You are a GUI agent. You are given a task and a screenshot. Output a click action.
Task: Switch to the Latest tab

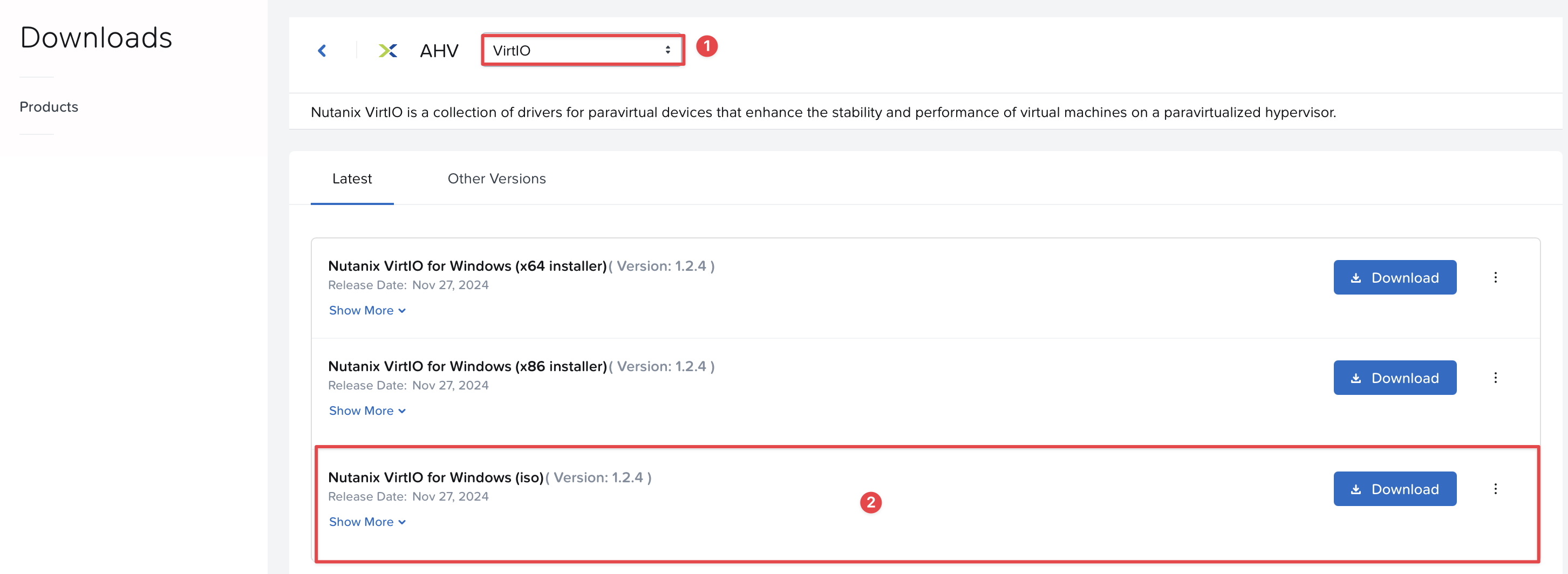pyautogui.click(x=352, y=179)
